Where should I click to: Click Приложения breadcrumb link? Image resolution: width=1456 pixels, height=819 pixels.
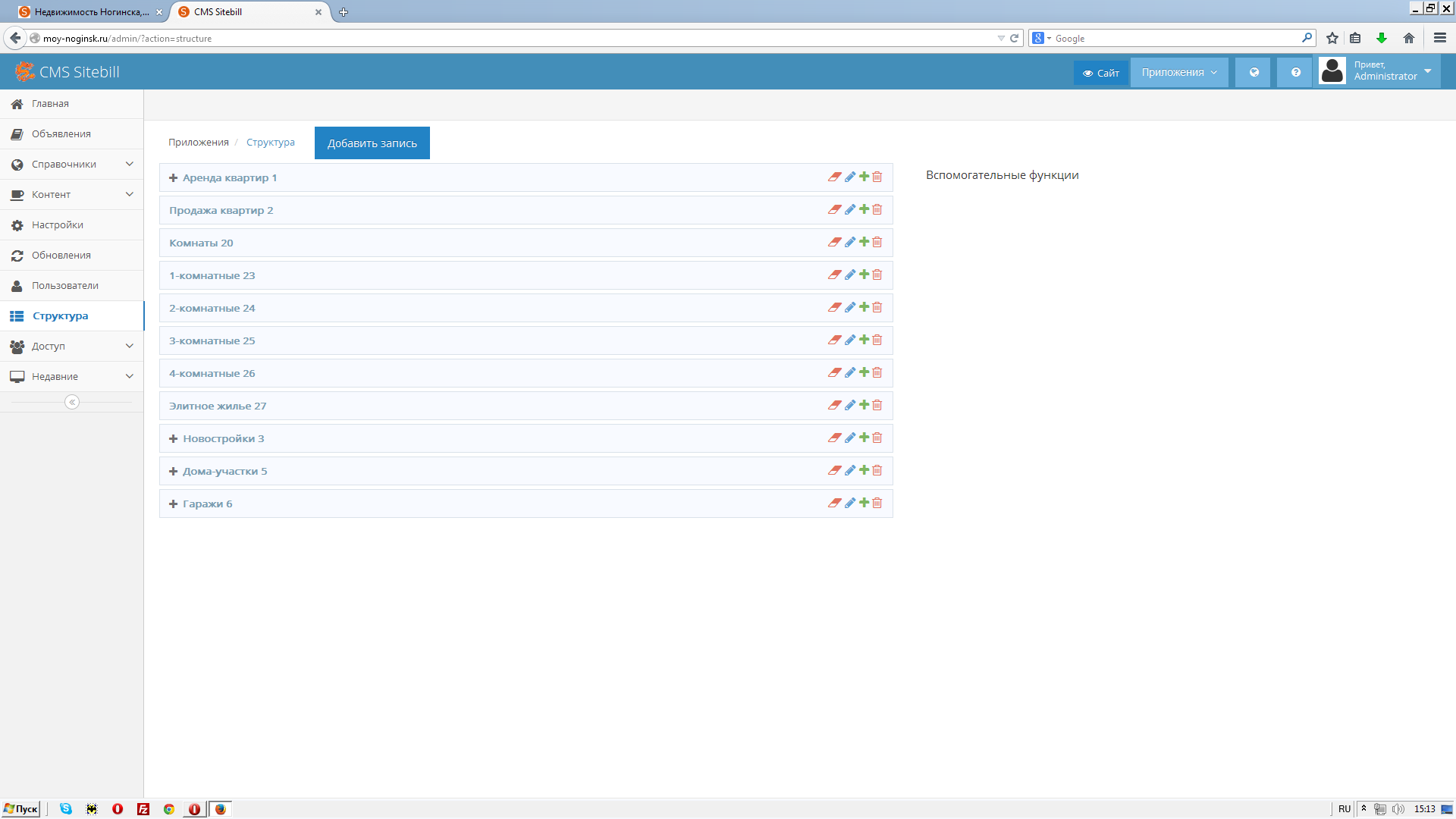point(199,143)
